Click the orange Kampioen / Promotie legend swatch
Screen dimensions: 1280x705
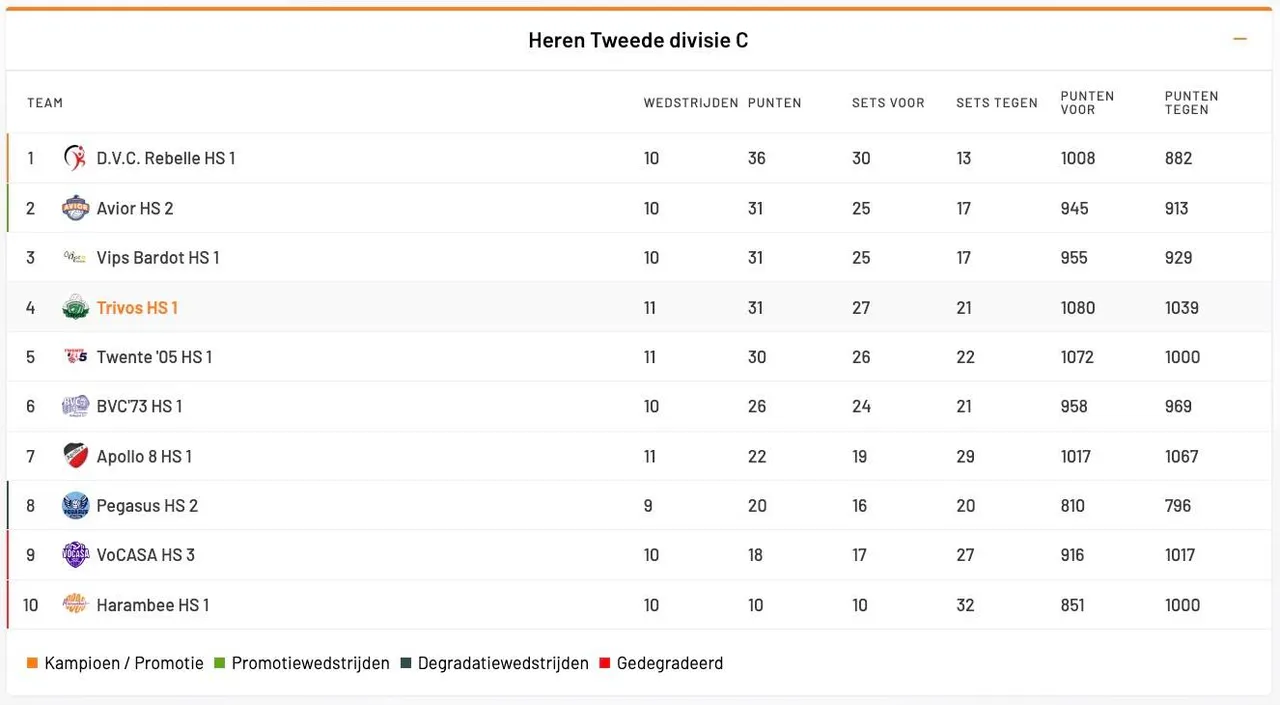(x=32, y=663)
